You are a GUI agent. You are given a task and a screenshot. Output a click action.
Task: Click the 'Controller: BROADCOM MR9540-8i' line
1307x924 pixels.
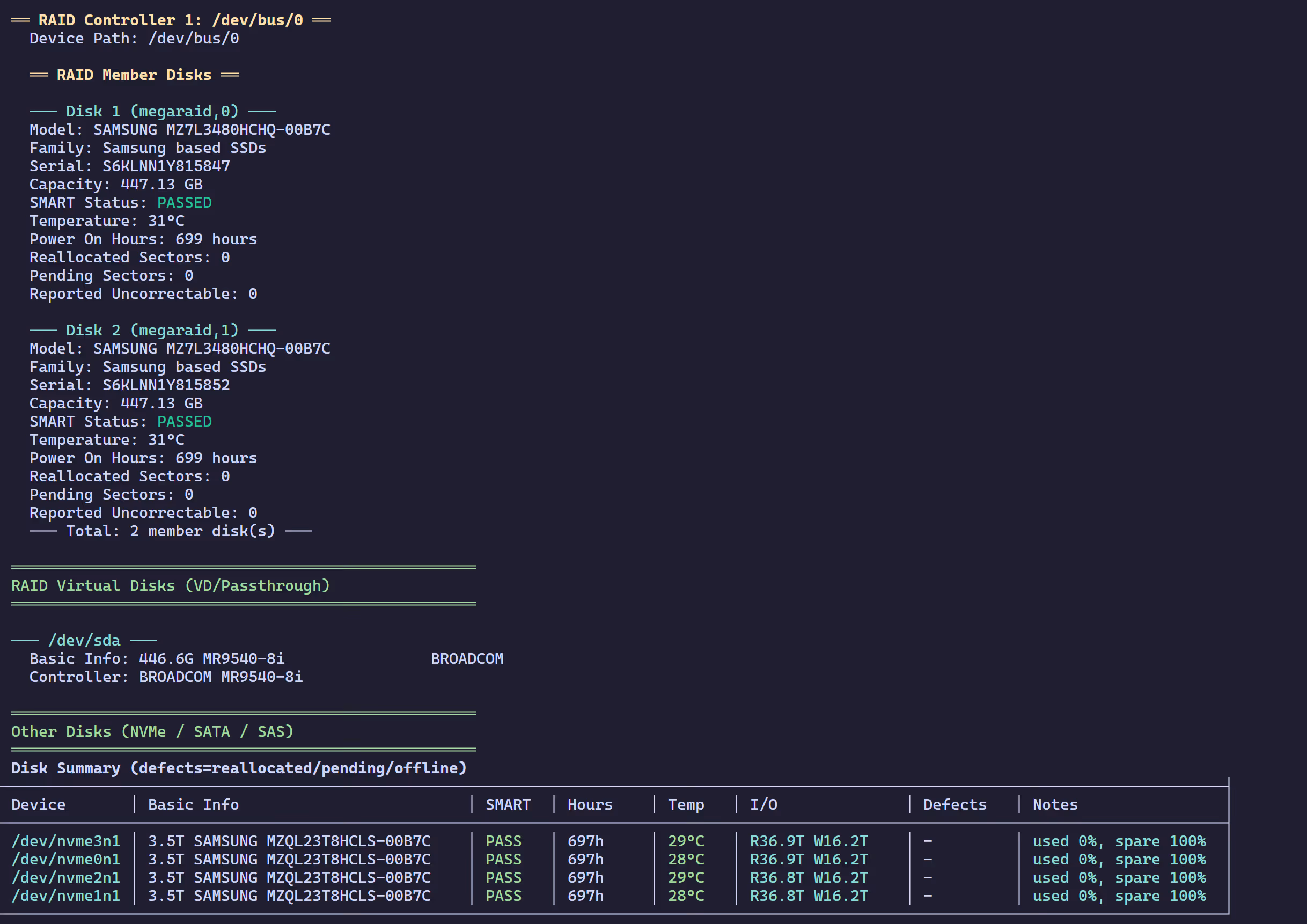point(166,676)
